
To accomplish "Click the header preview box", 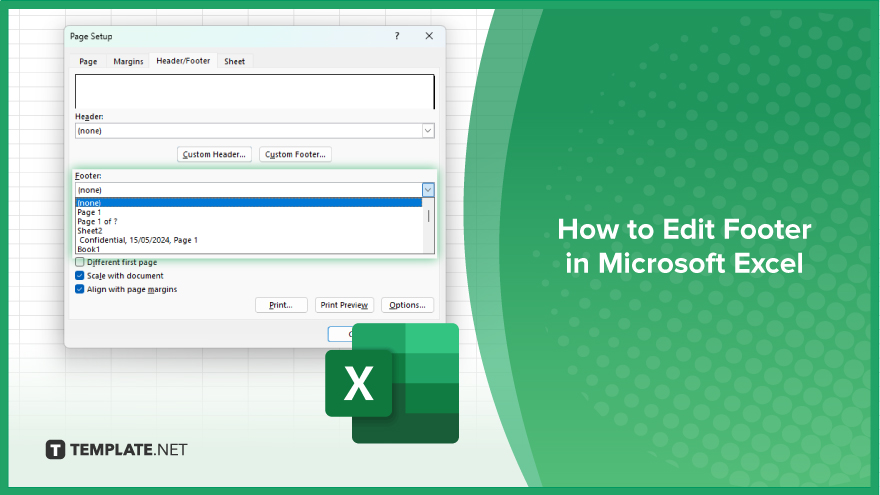I will pyautogui.click(x=255, y=91).
